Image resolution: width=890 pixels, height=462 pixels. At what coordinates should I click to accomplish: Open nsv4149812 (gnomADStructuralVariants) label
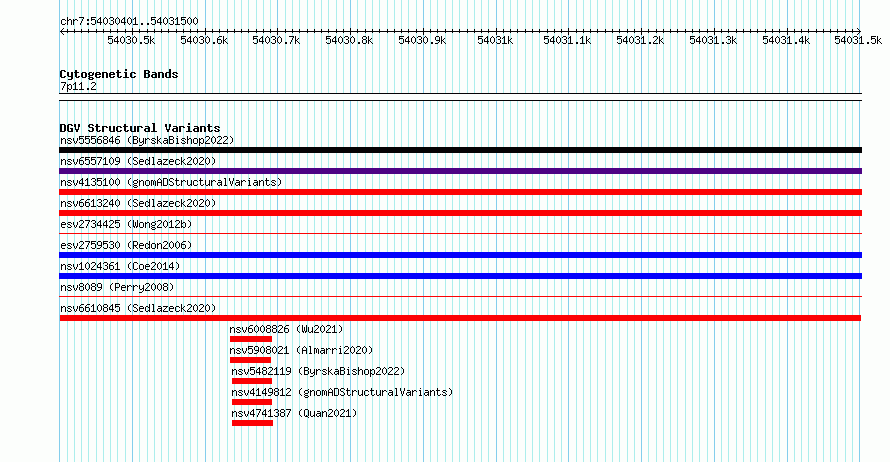pyautogui.click(x=342, y=392)
